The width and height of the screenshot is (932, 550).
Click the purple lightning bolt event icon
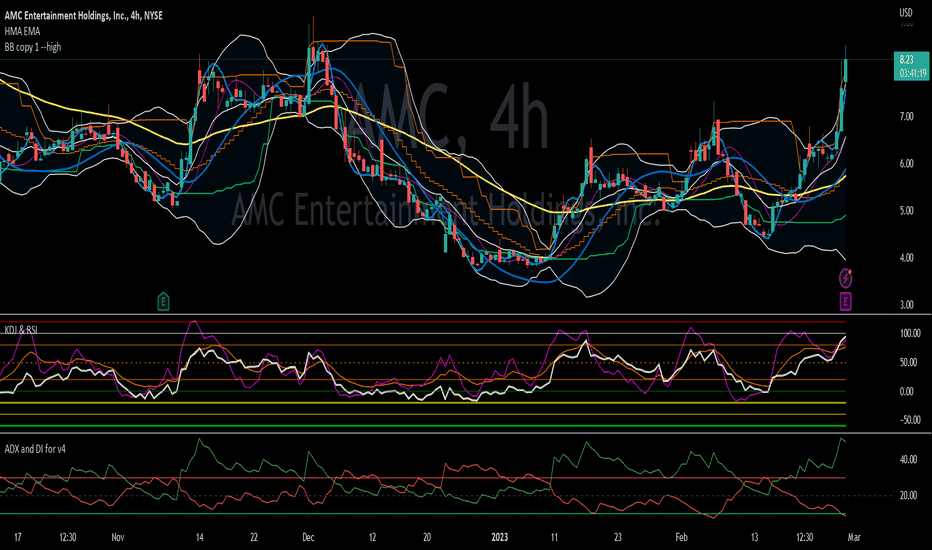click(x=845, y=278)
